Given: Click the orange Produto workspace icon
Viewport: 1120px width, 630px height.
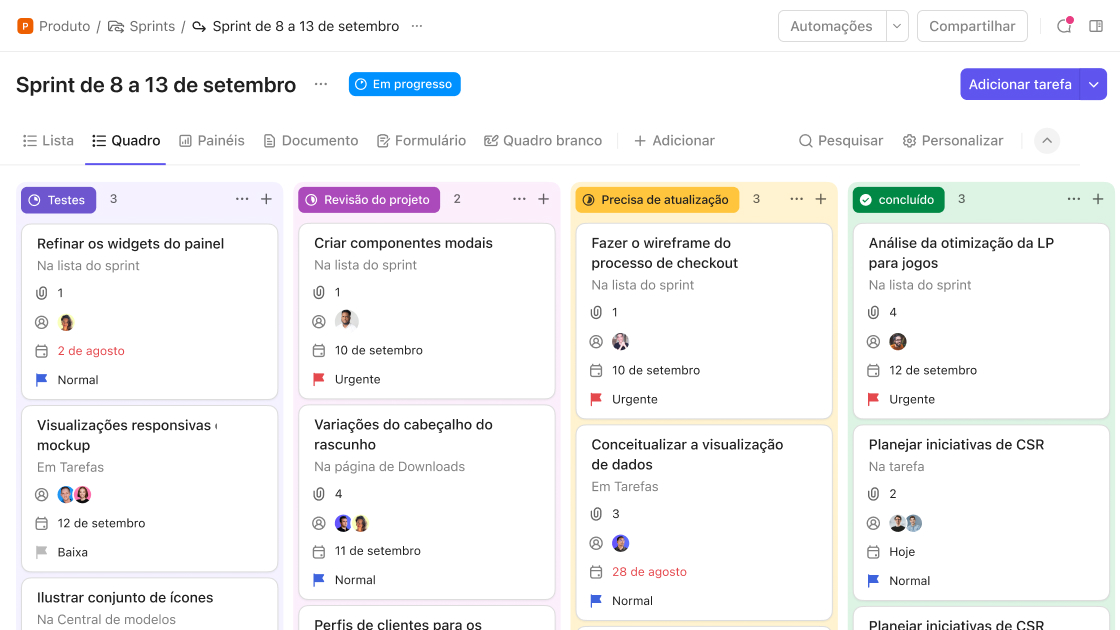Looking at the screenshot, I should pos(25,26).
